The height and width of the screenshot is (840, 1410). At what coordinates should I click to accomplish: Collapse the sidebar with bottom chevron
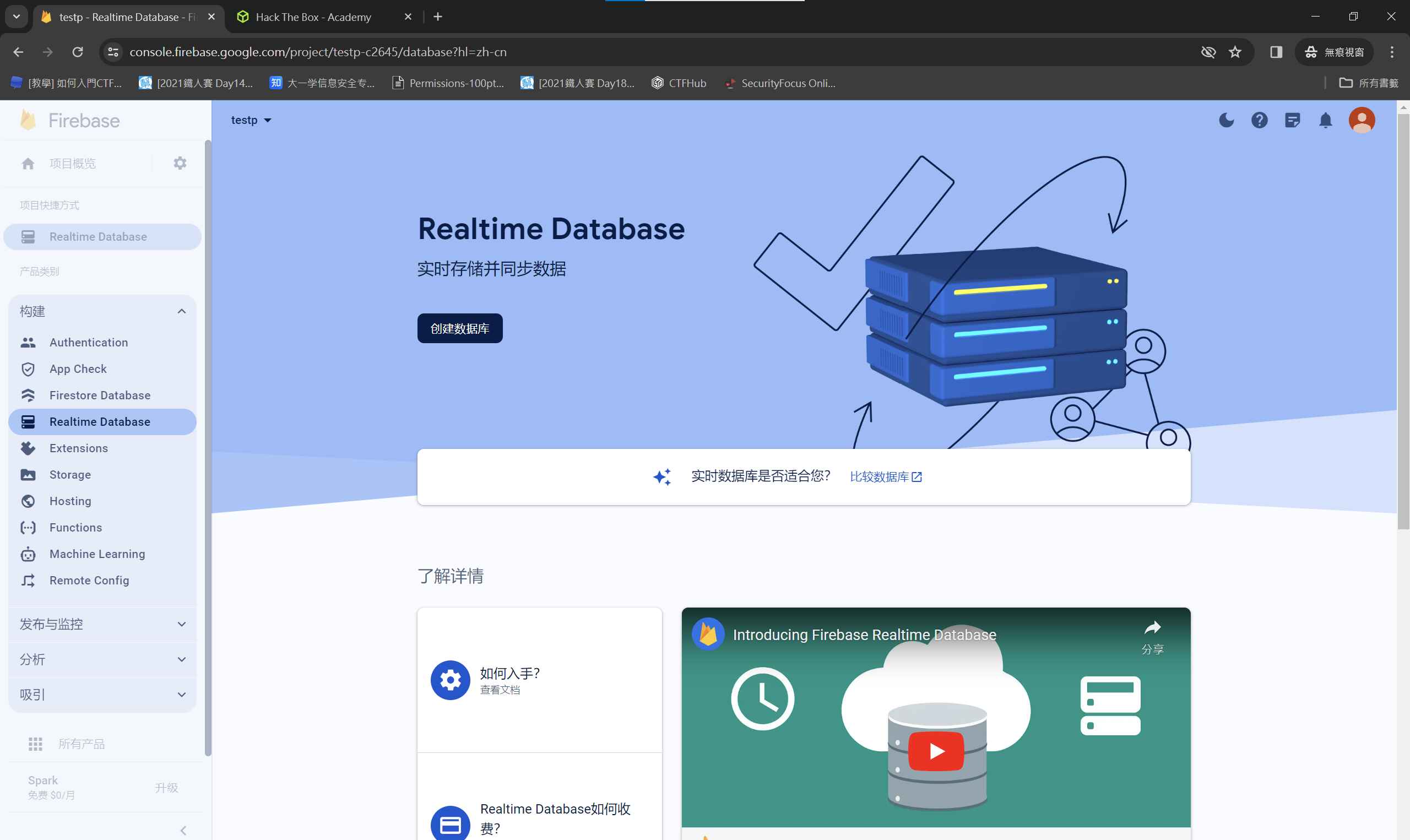pos(183,830)
